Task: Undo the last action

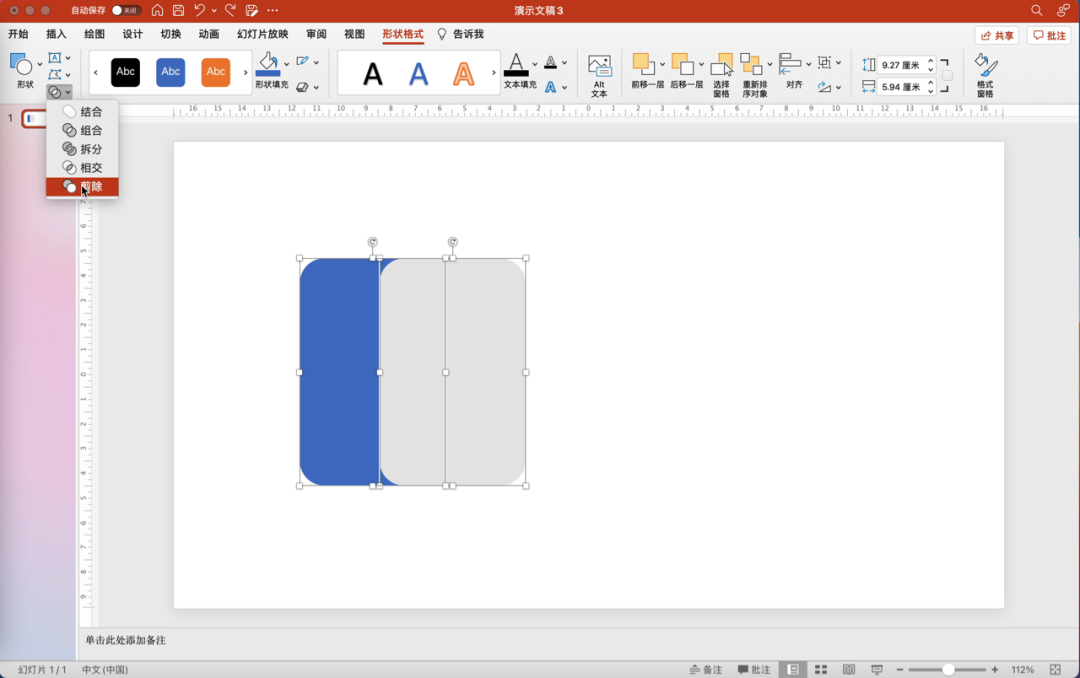Action: 199,10
